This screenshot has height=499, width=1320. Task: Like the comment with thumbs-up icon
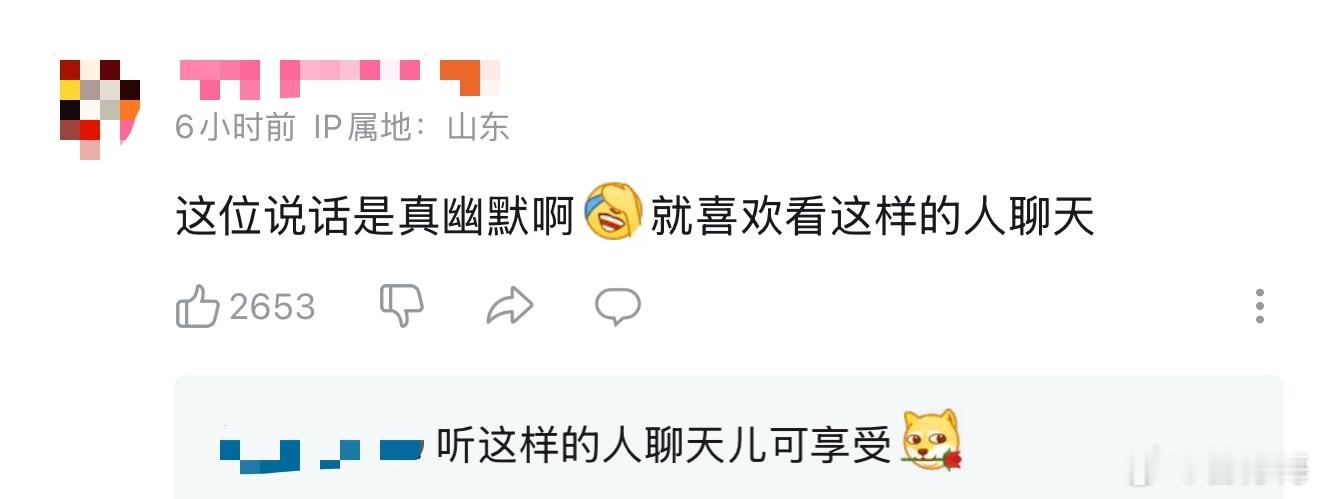(x=197, y=306)
